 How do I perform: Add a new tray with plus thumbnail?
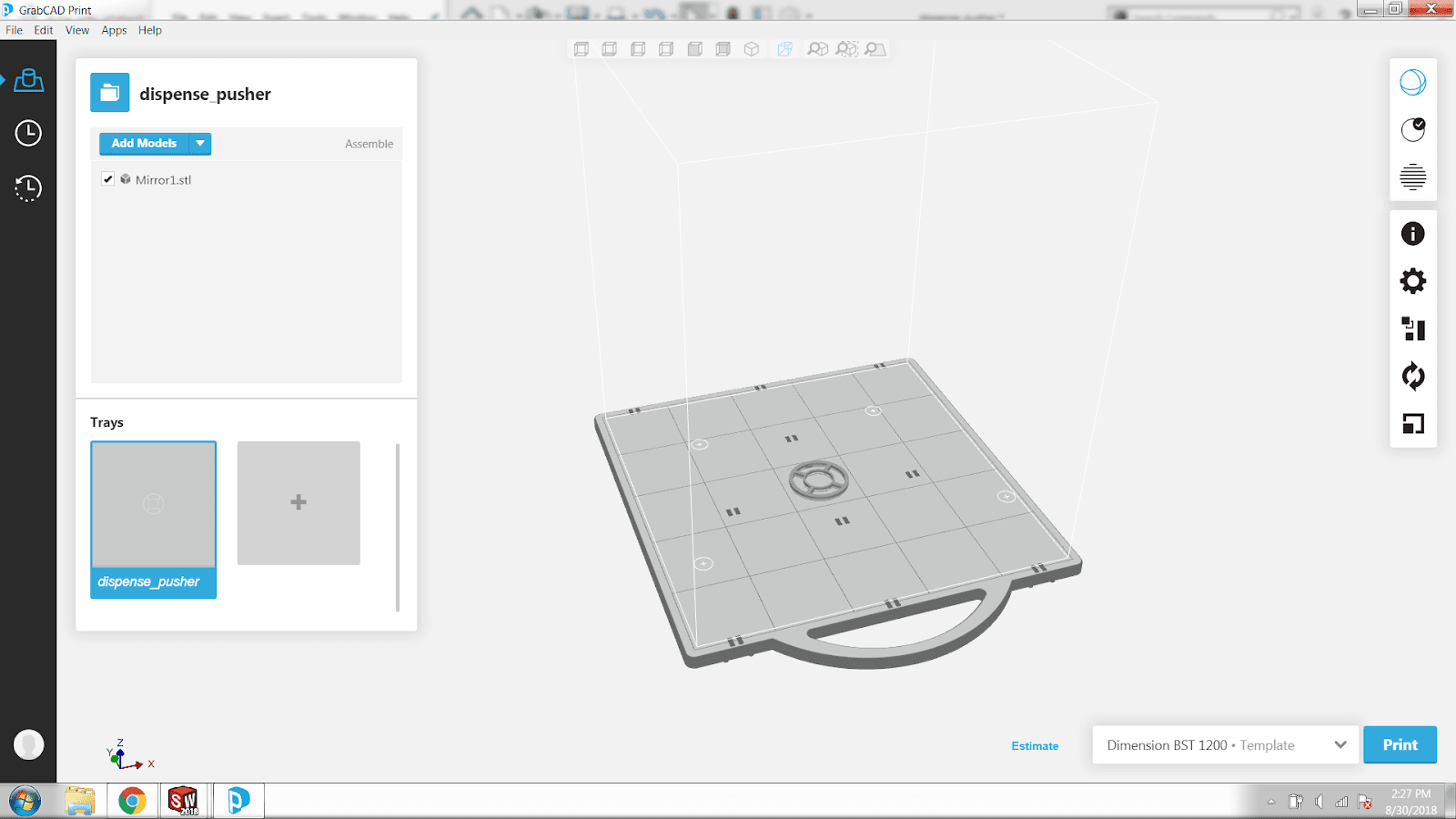(298, 502)
